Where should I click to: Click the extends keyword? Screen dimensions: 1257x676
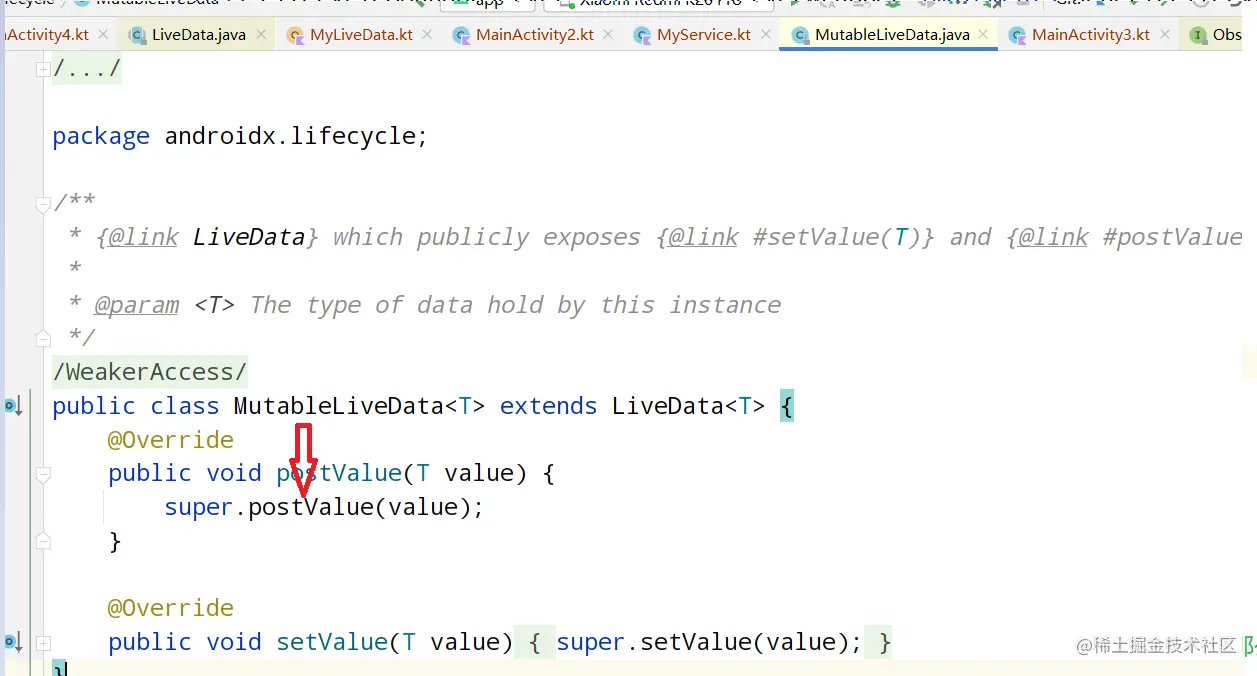point(549,406)
